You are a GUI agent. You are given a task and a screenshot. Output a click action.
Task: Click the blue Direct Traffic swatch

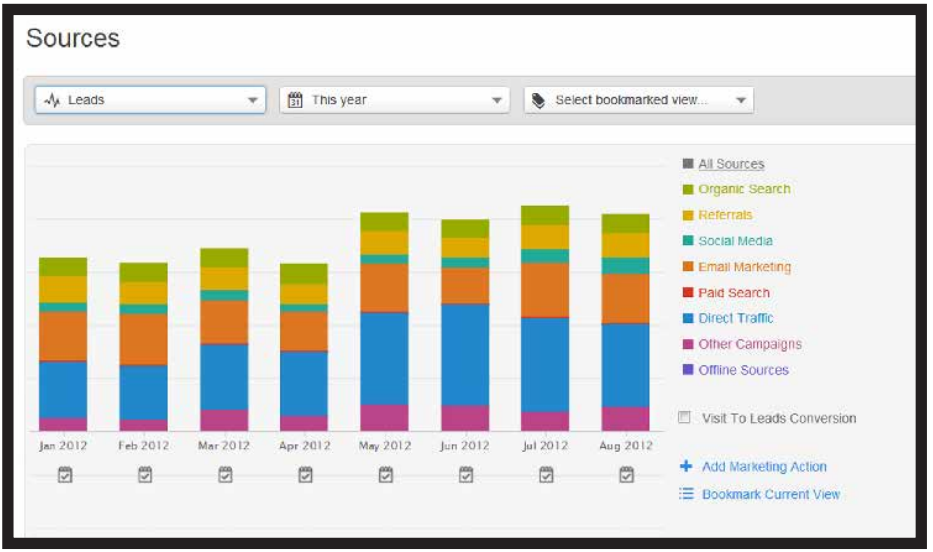[x=688, y=318]
